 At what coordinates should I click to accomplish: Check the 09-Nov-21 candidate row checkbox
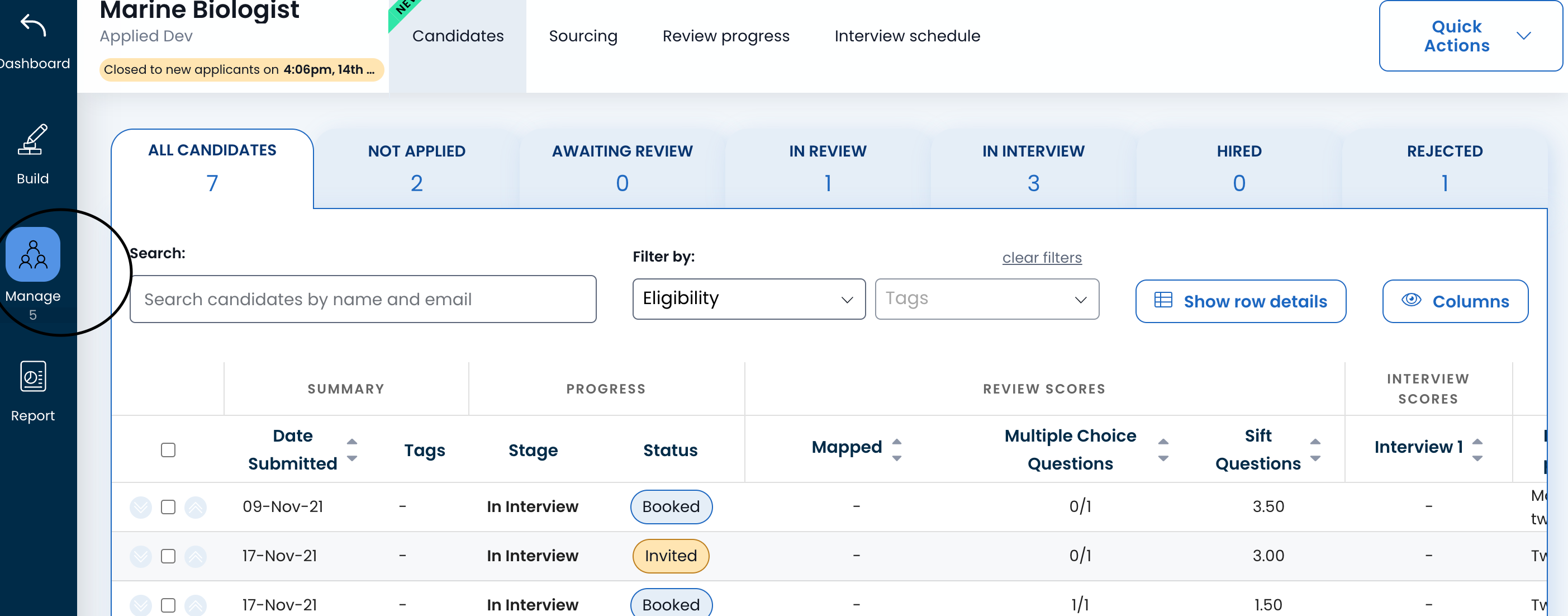point(168,507)
